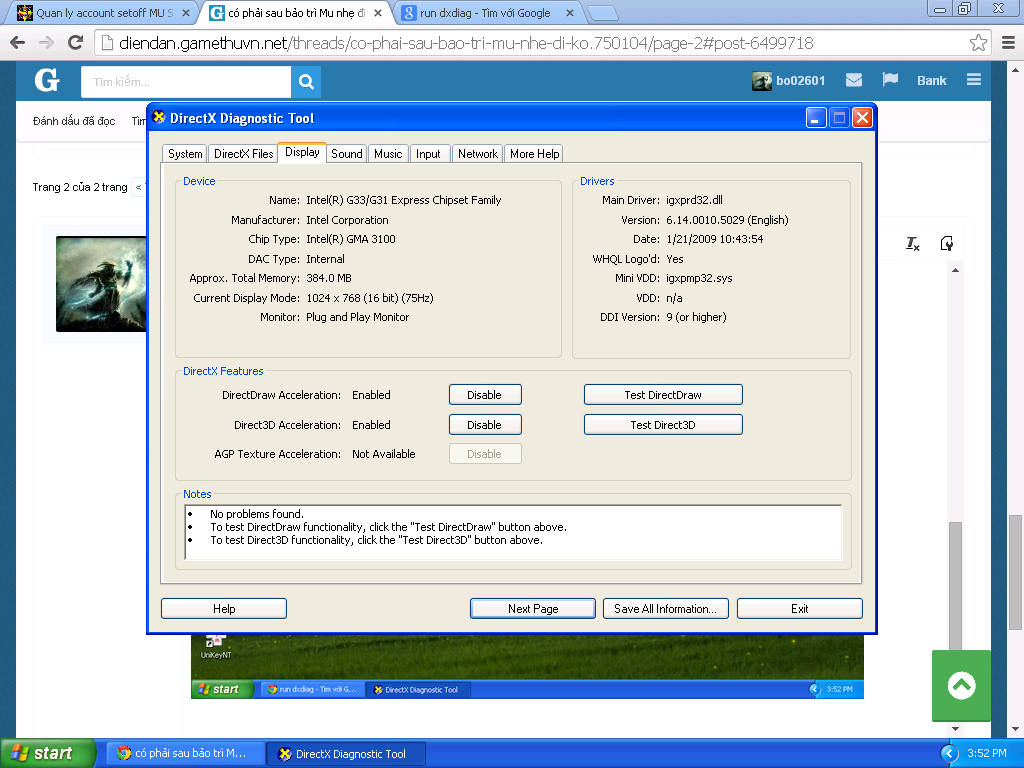The height and width of the screenshot is (768, 1024).
Task: Click the Test DirectDraw button
Action: coord(663,395)
